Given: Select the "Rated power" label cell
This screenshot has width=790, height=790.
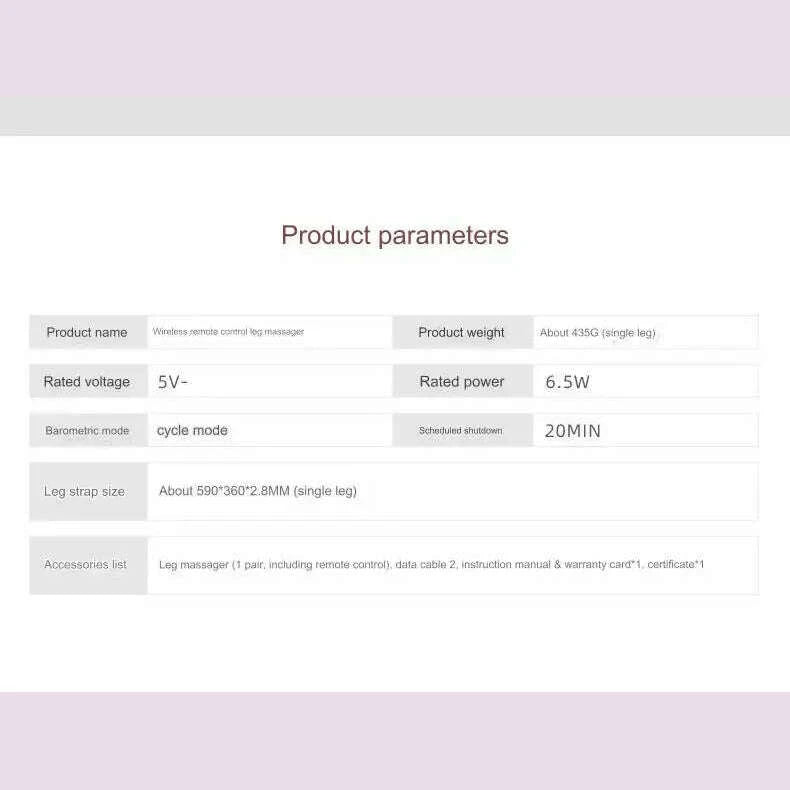Looking at the screenshot, I should [461, 381].
